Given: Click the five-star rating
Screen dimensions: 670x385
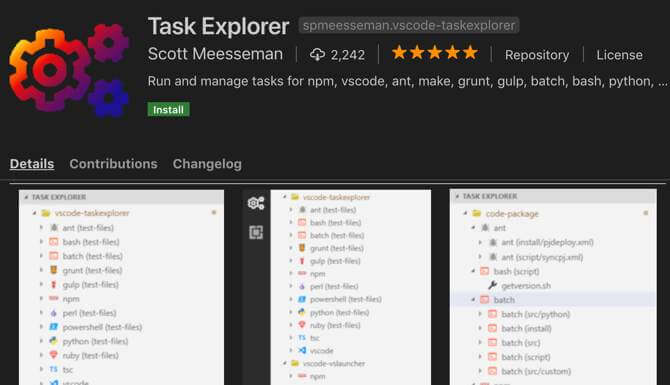Looking at the screenshot, I should [x=435, y=53].
